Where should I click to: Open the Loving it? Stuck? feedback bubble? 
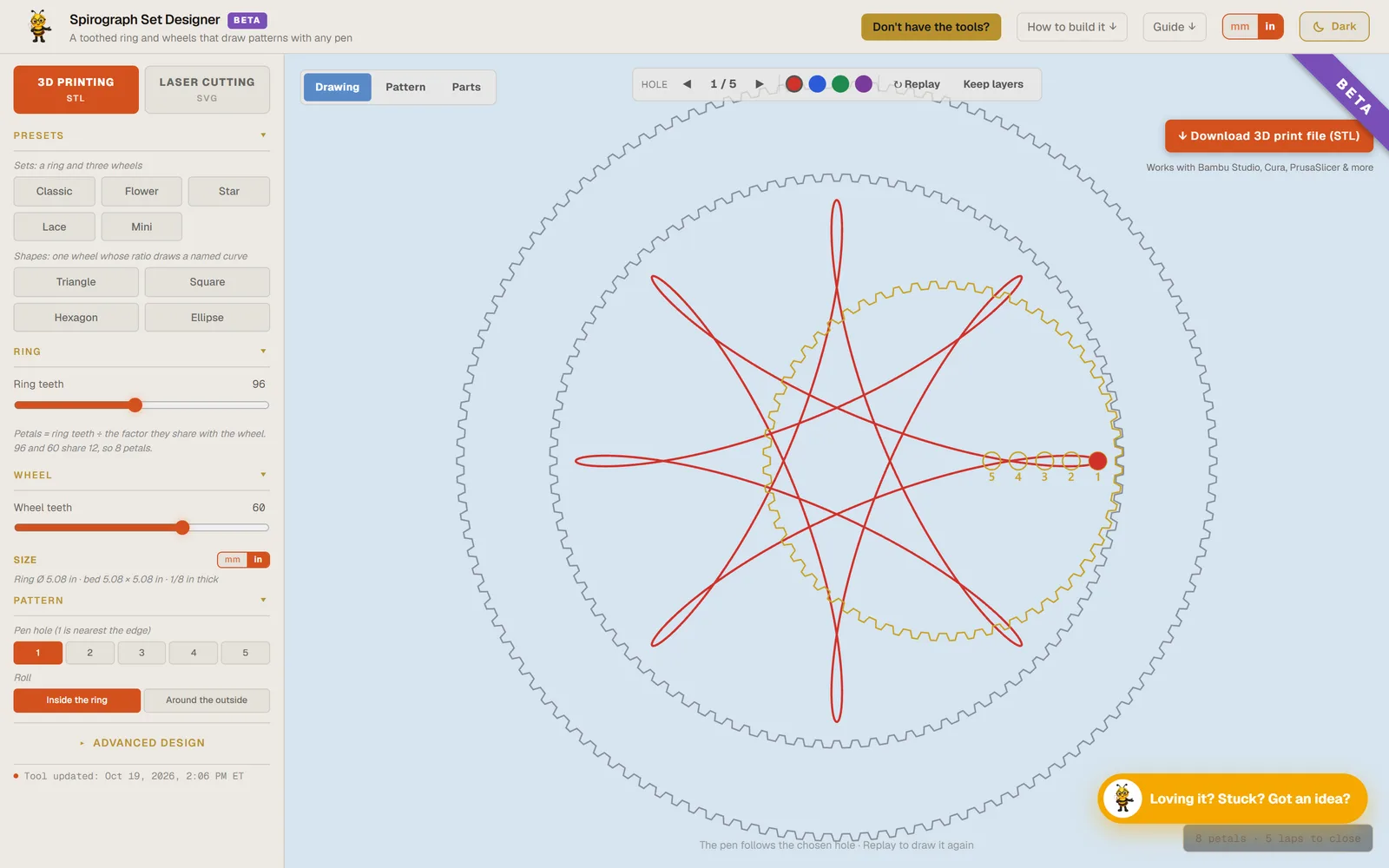click(1233, 799)
